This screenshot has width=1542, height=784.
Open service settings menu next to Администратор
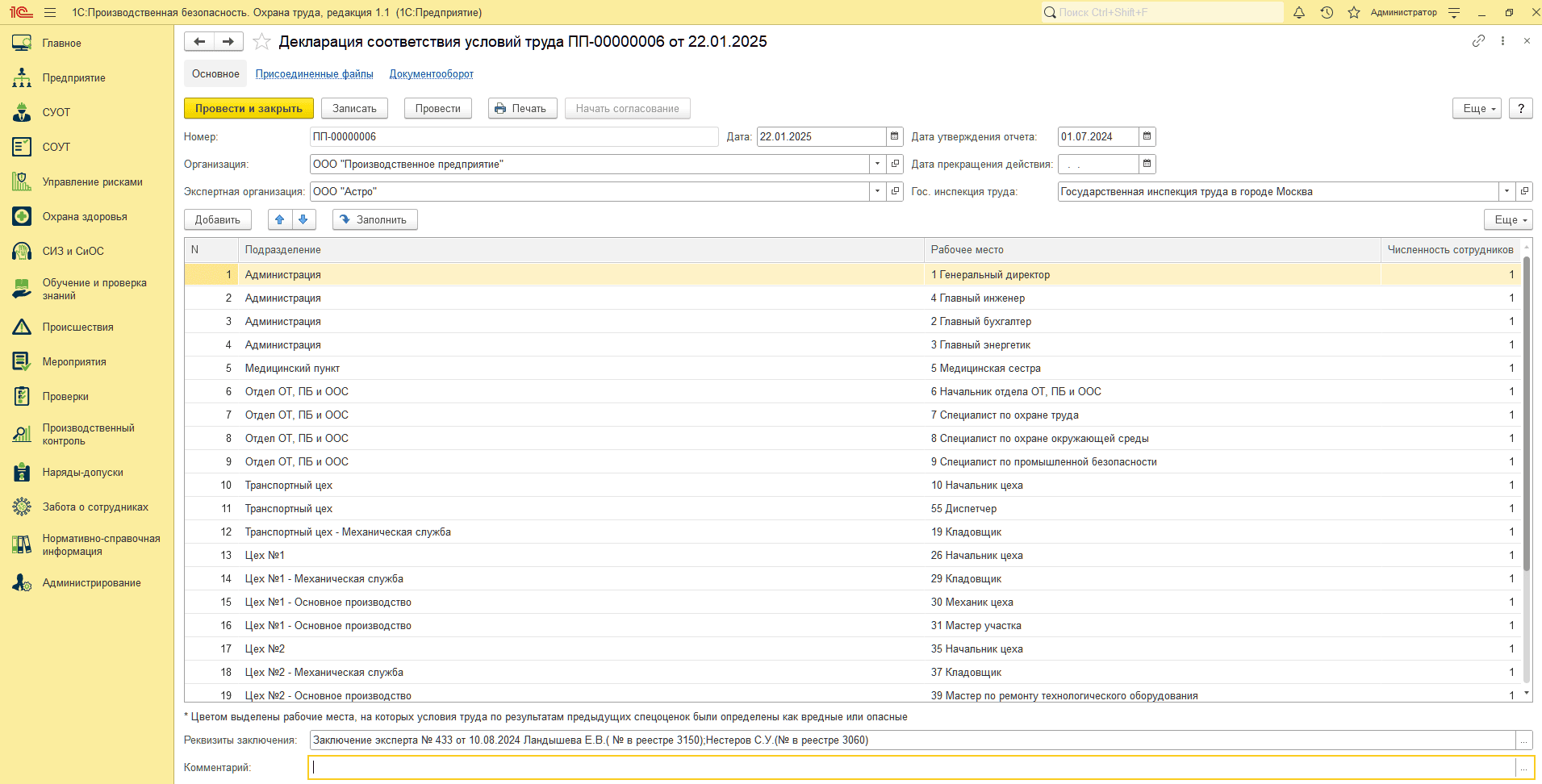point(1454,13)
